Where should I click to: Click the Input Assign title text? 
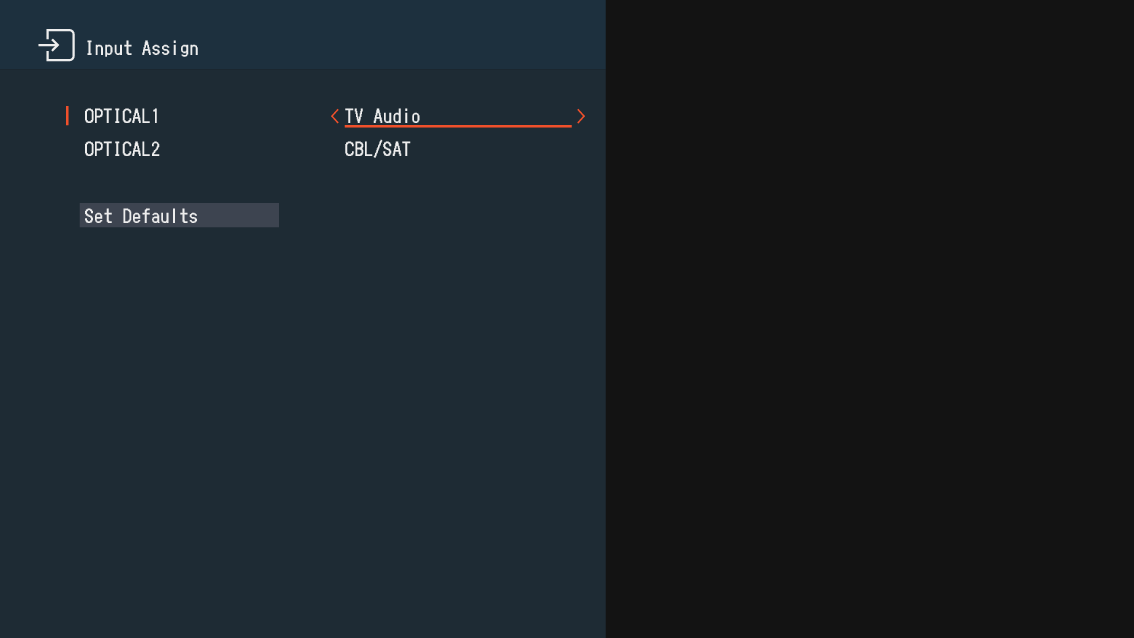[x=142, y=47]
